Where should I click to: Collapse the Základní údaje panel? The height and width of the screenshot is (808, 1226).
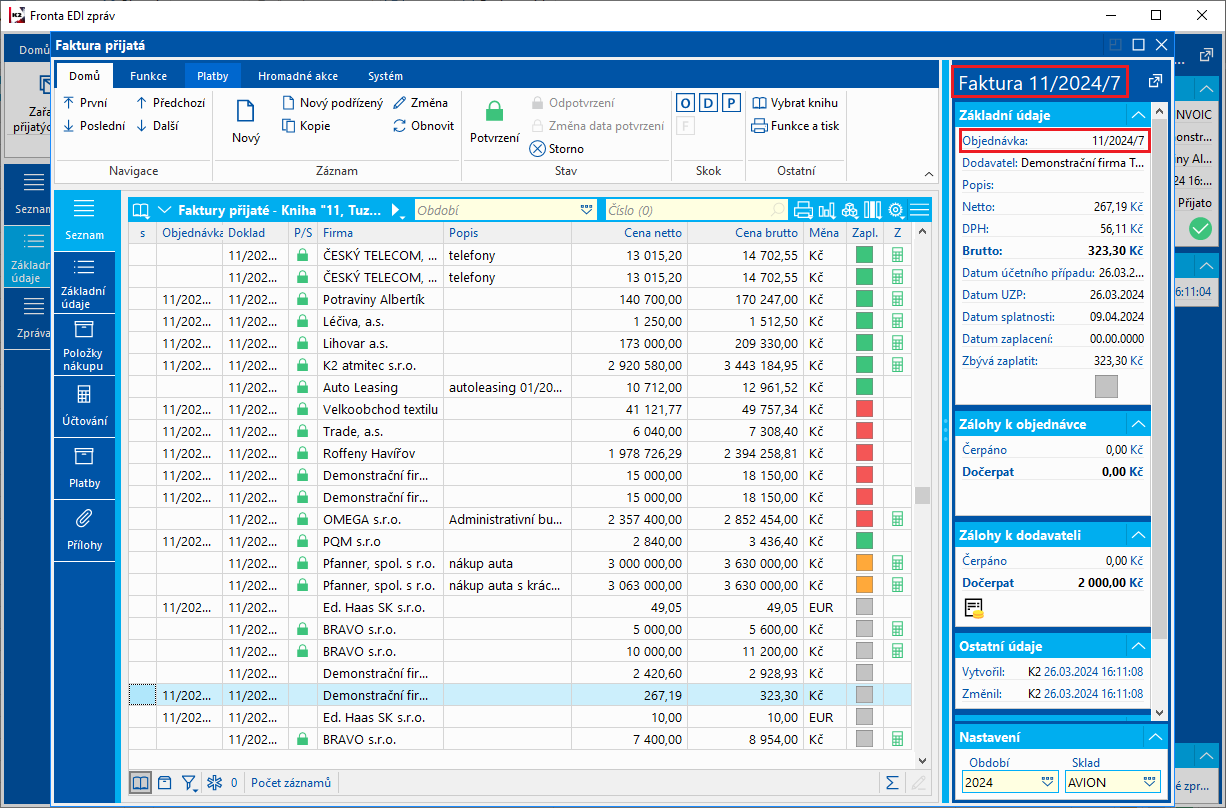pos(1137,114)
